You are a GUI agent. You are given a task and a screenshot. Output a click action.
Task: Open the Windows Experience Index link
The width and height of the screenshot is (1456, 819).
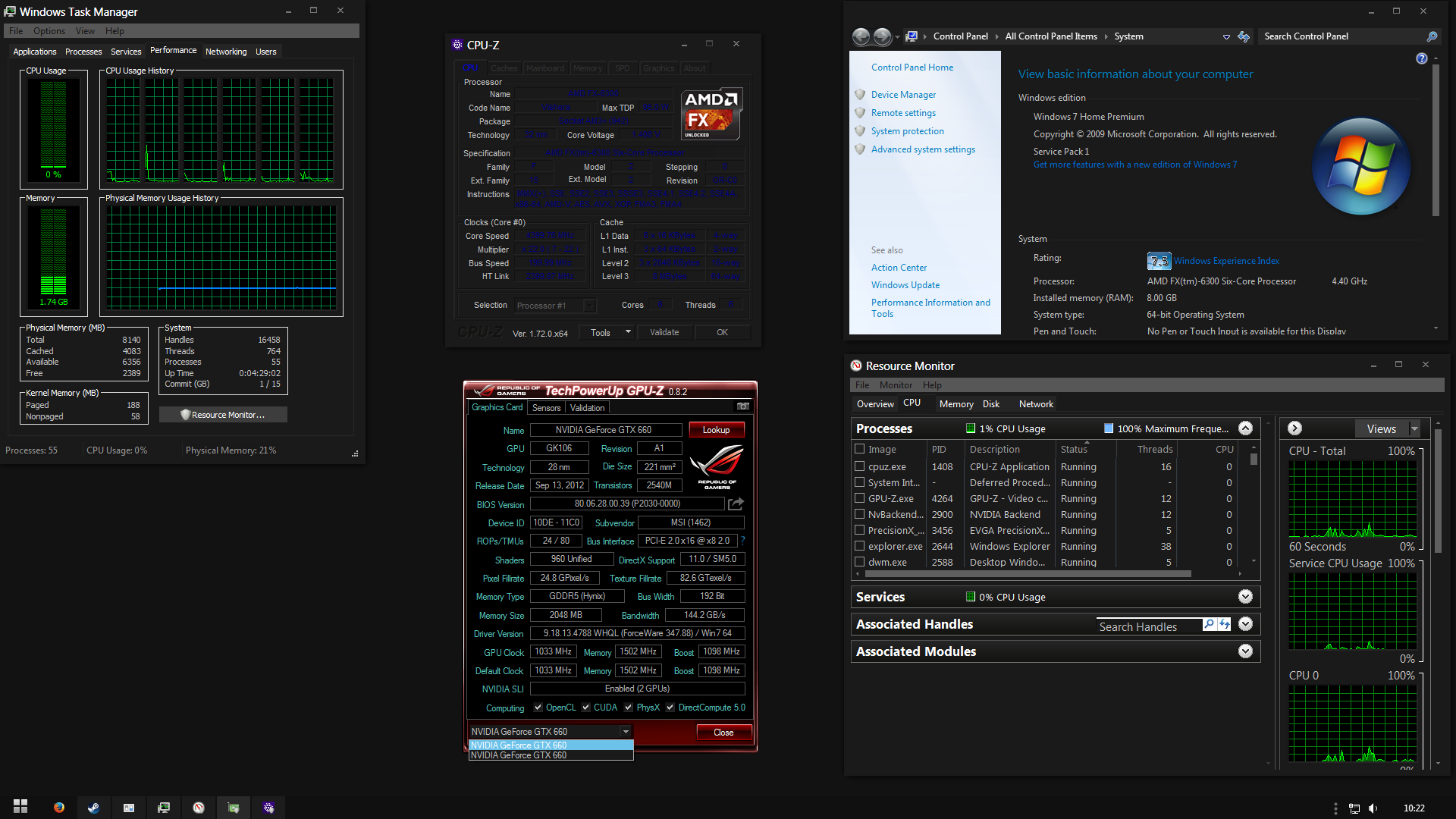pos(1226,261)
